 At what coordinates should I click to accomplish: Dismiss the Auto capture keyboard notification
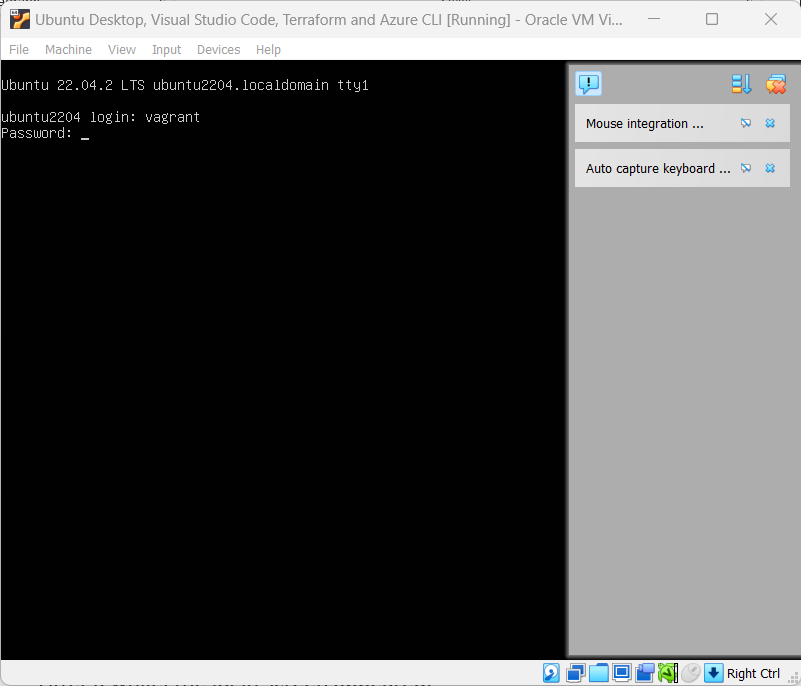point(770,168)
